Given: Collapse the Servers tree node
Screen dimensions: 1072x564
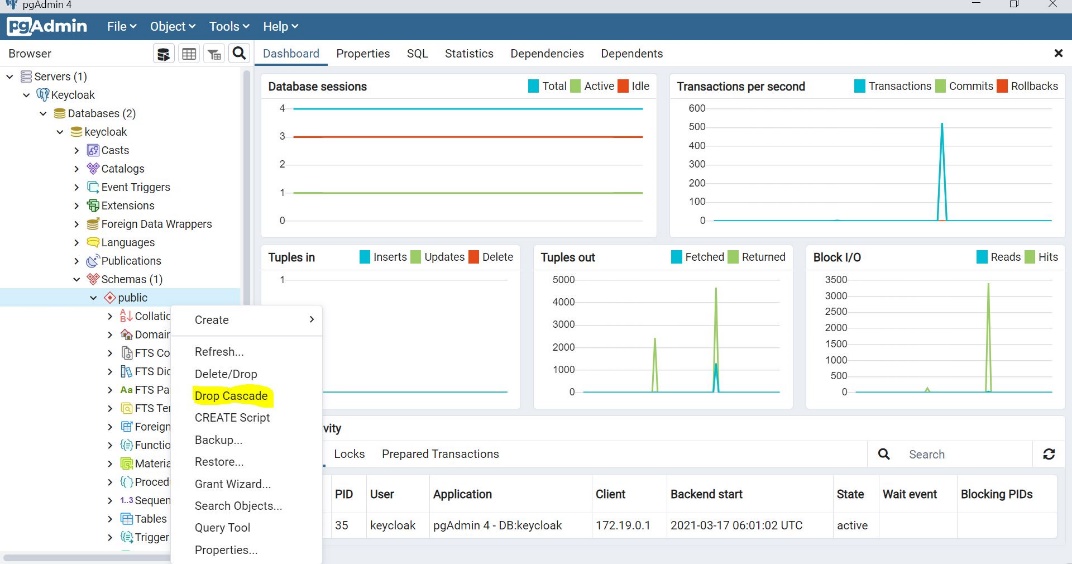Looking at the screenshot, I should coord(10,77).
